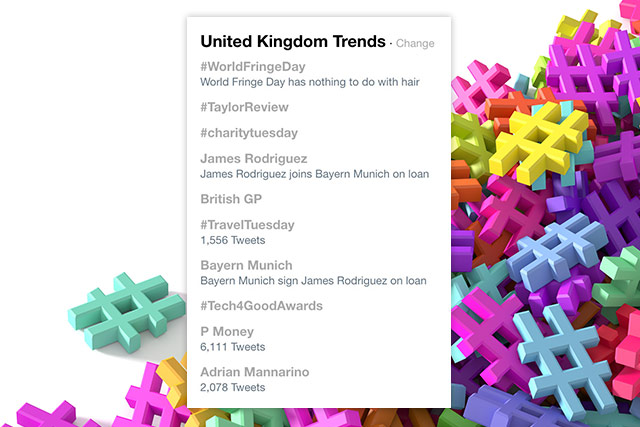Open the #WorldFringeDay trend
Image resolution: width=640 pixels, height=427 pixels.
pos(253,67)
